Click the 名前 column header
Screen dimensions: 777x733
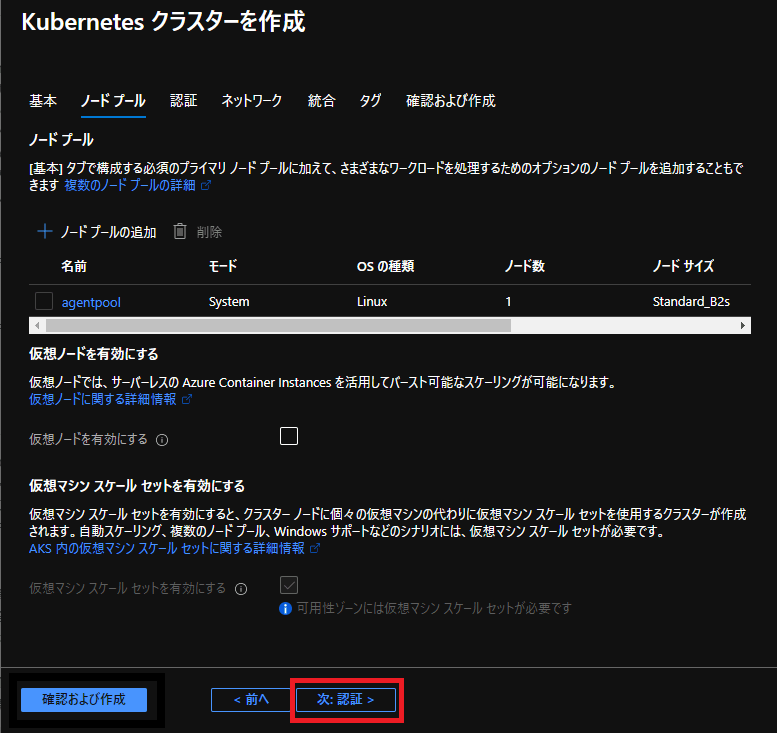point(74,266)
